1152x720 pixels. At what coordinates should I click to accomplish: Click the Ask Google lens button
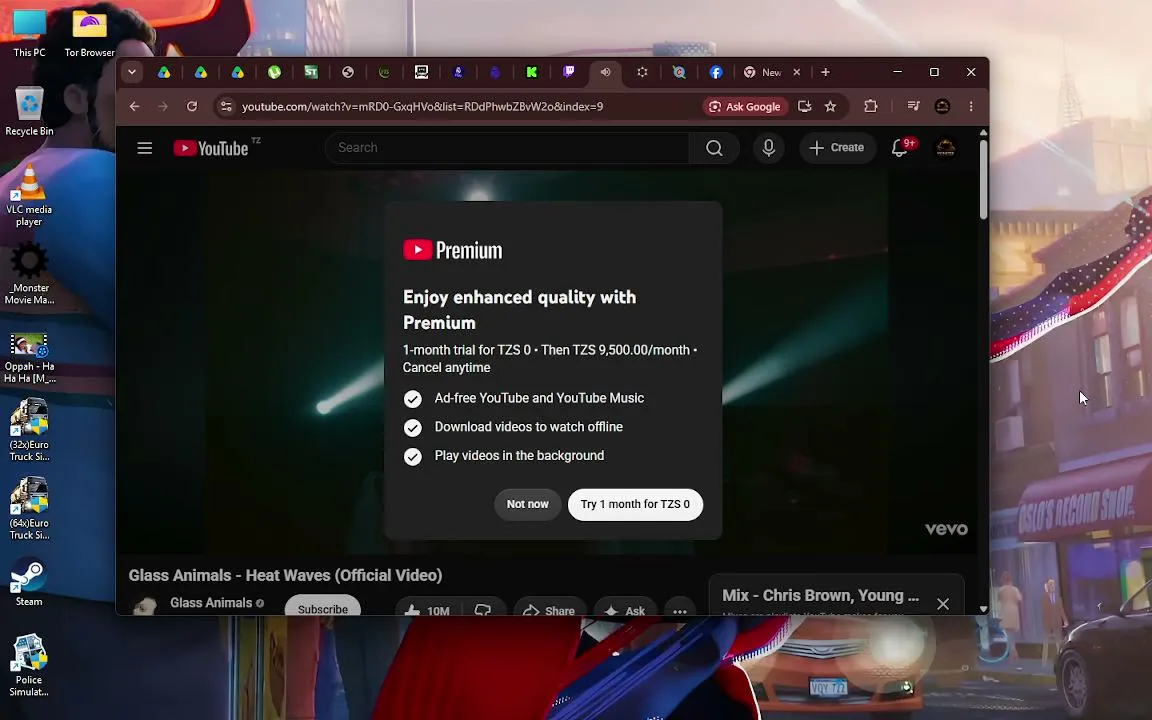pyautogui.click(x=745, y=107)
